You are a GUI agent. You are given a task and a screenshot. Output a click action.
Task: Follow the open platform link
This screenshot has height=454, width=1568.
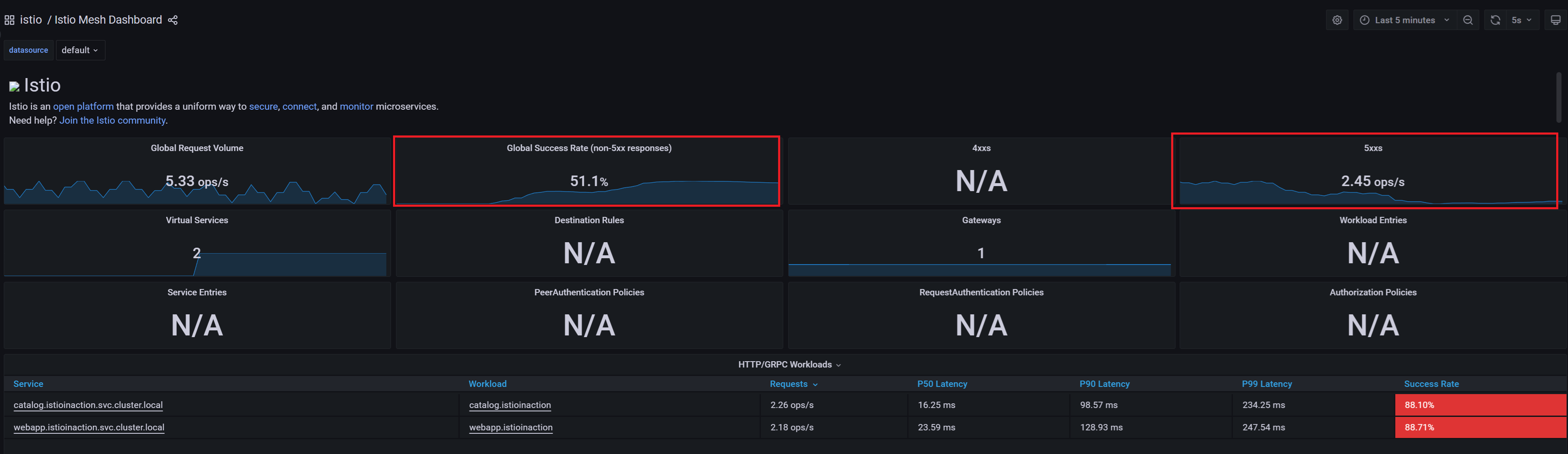click(84, 106)
